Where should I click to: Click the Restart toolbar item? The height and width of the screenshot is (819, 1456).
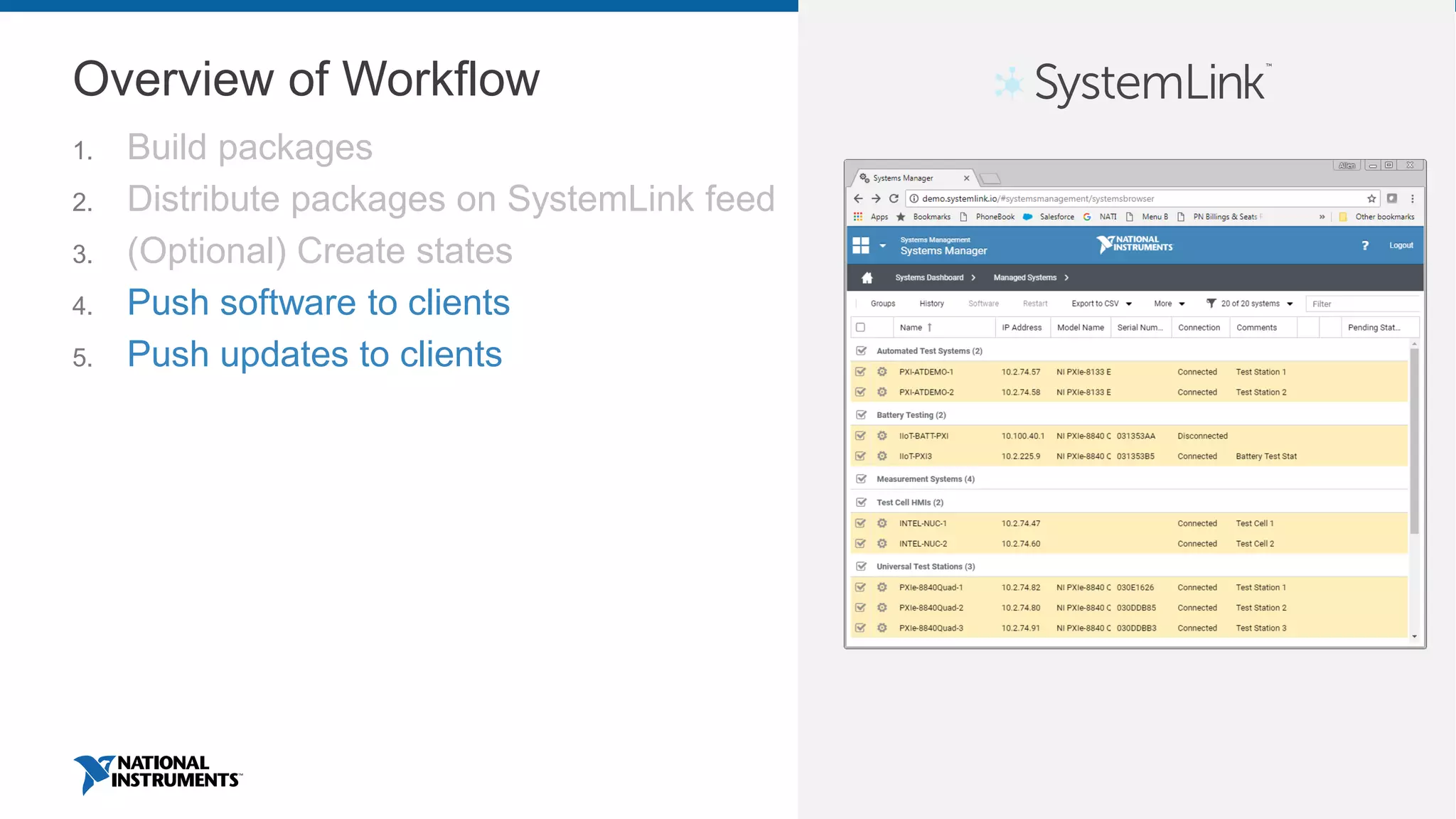1035,304
